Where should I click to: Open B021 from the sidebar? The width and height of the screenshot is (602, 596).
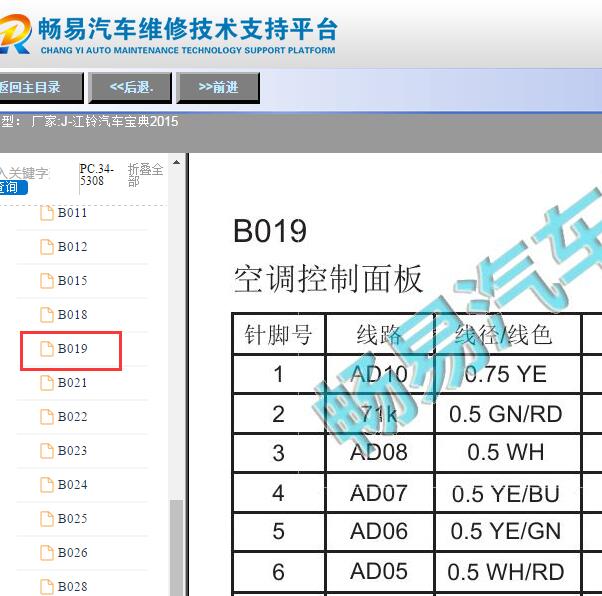tap(72, 382)
